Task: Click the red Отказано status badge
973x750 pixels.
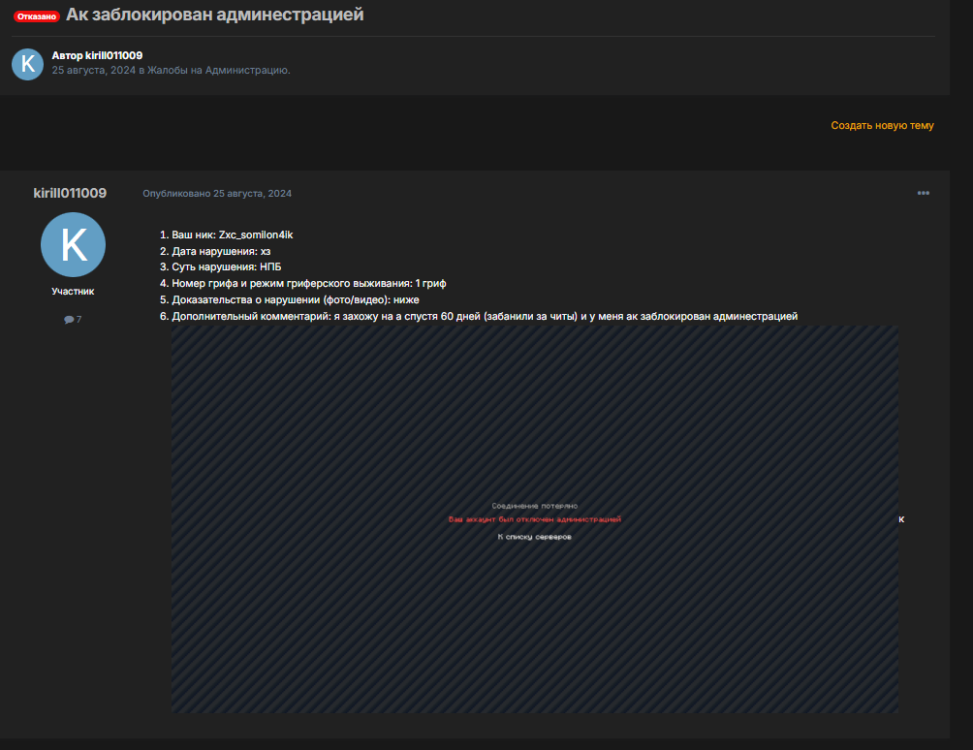Action: [x=37, y=16]
